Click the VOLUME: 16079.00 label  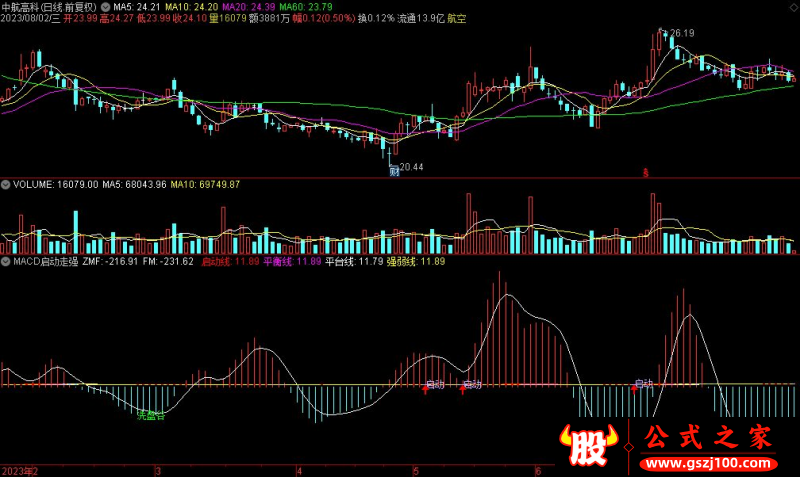56,185
